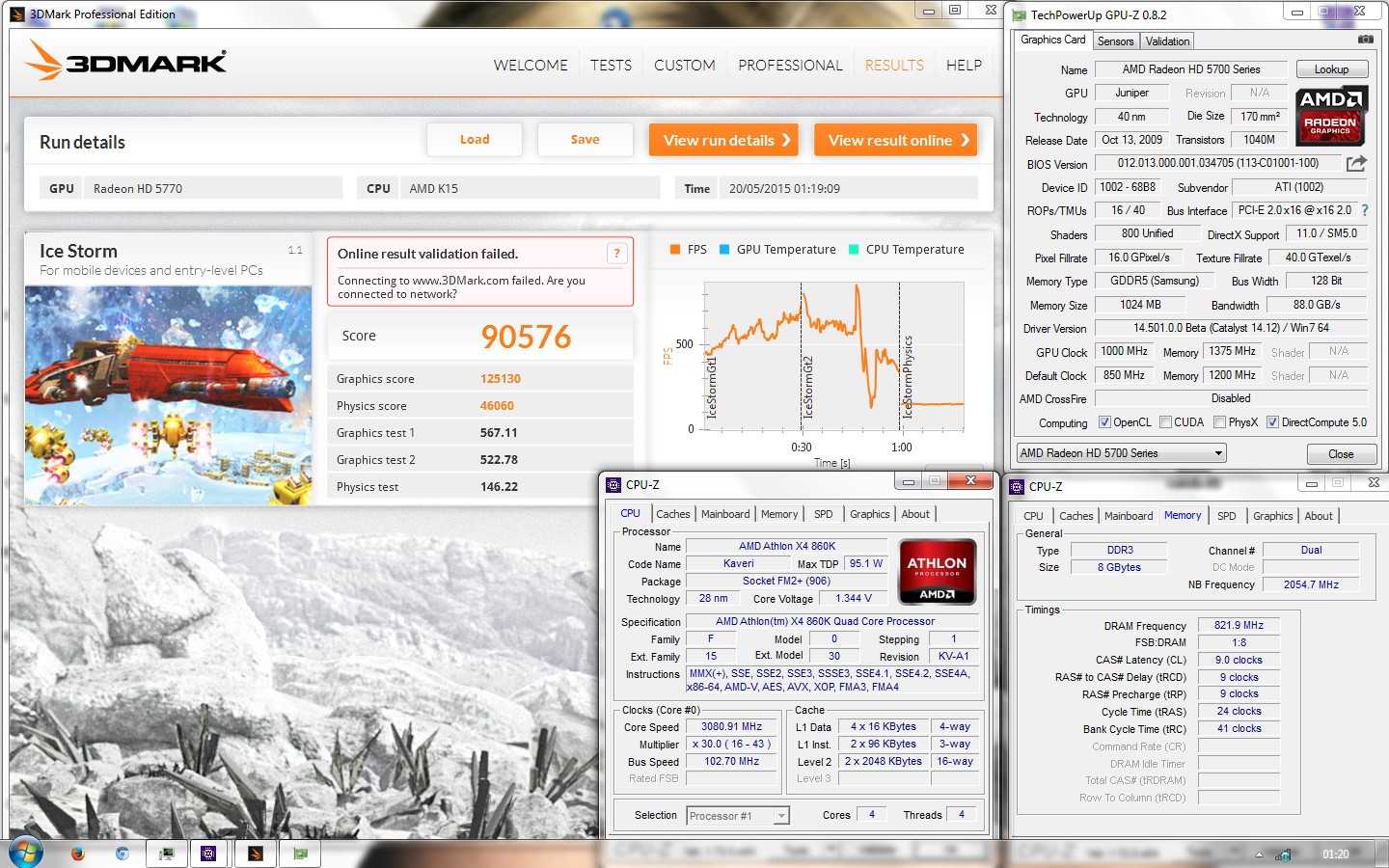Switch to CPU-Z via taskbar icon

[x=208, y=854]
